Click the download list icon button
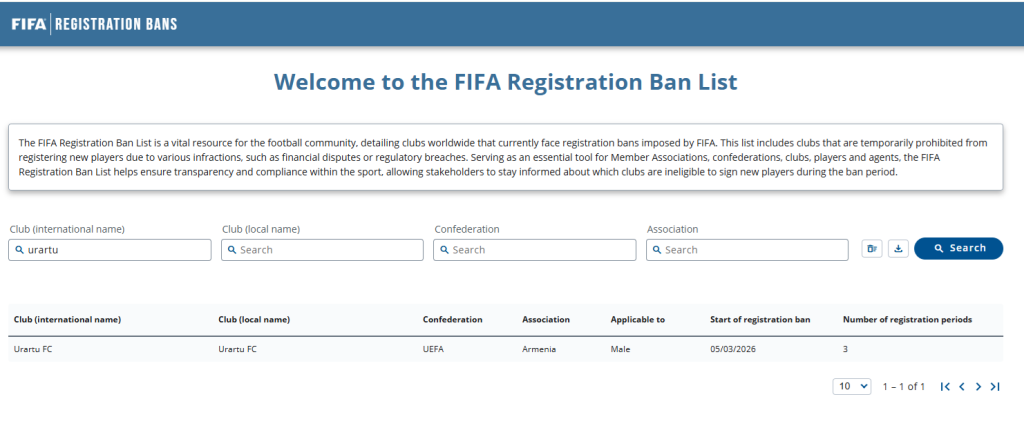This screenshot has height=446, width=1024. pos(897,249)
